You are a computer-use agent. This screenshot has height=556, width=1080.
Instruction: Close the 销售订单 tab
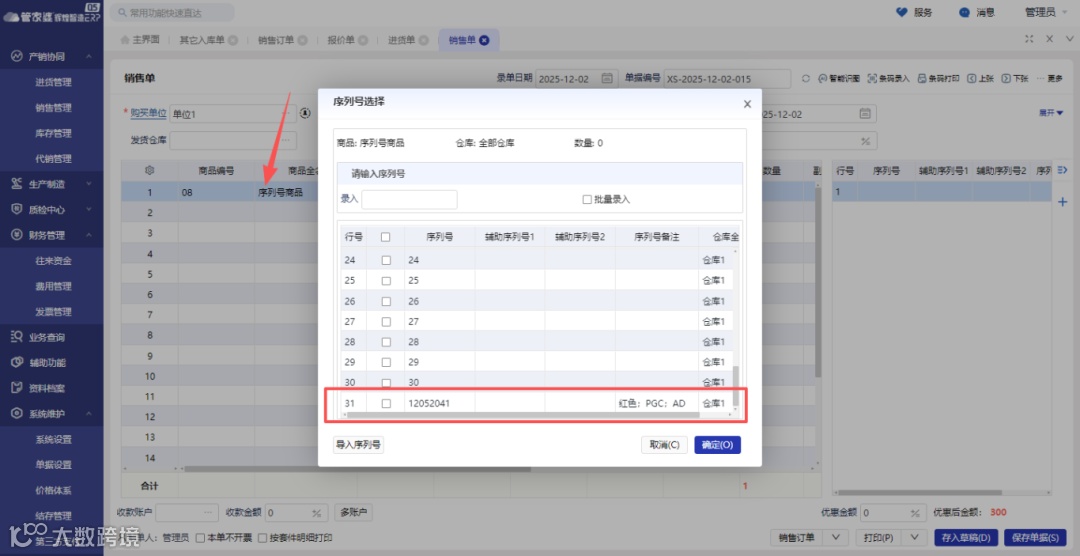[302, 40]
